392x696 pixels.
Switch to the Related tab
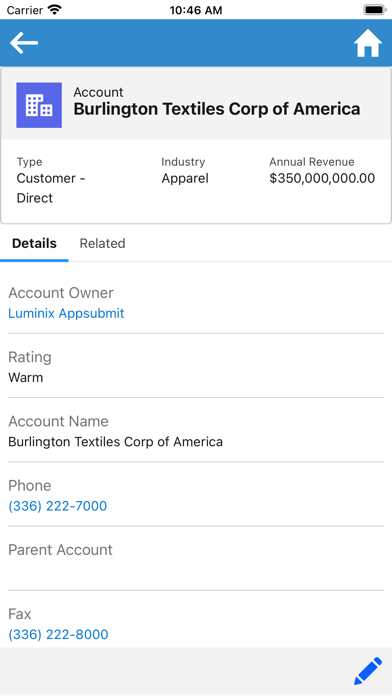103,243
